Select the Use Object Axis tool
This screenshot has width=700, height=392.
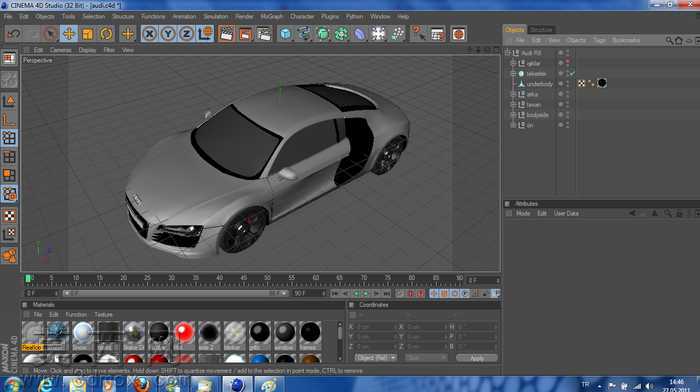click(x=9, y=120)
